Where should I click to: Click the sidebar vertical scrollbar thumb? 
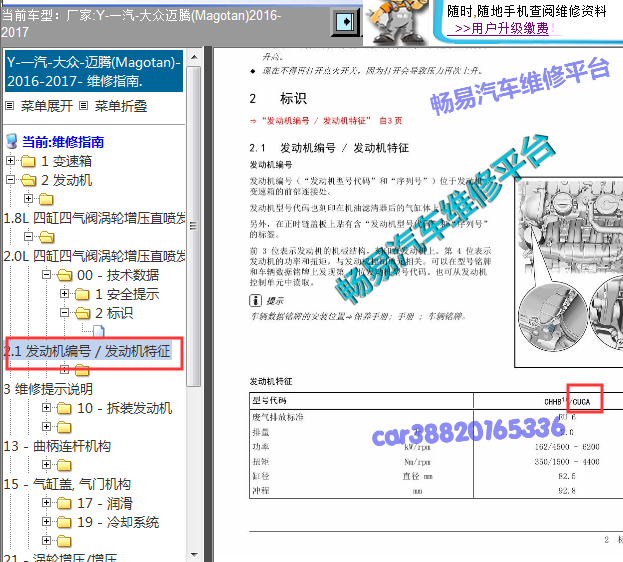point(194,226)
